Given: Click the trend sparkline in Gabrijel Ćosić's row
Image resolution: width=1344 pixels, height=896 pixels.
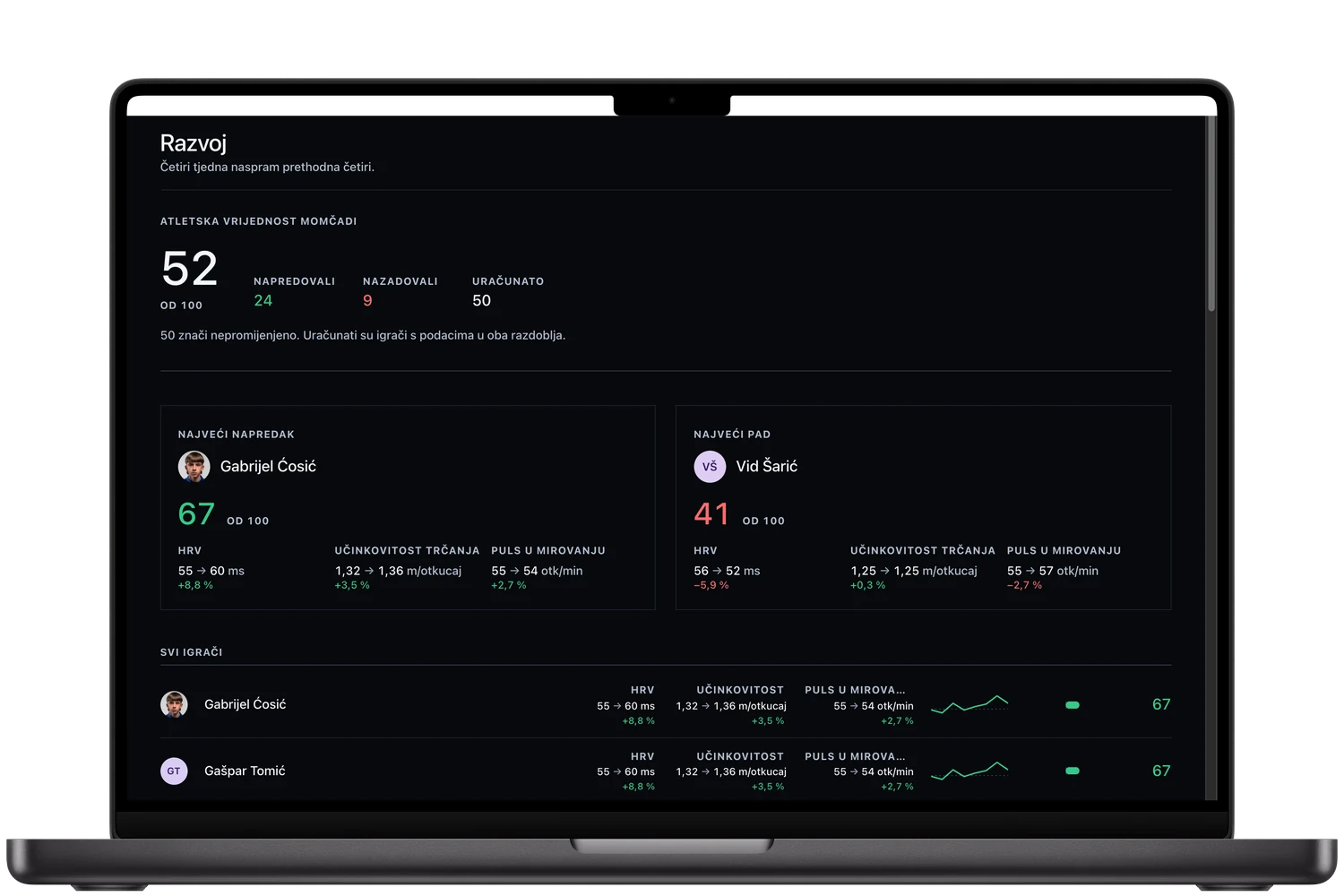Looking at the screenshot, I should (969, 704).
